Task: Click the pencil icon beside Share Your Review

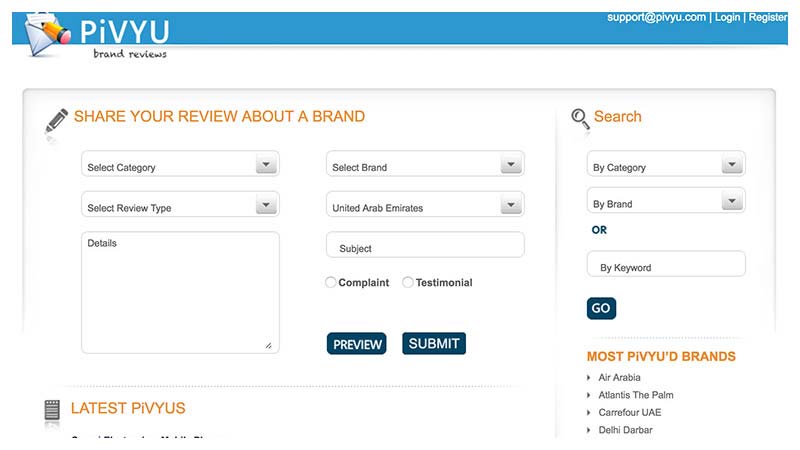Action: (x=56, y=121)
